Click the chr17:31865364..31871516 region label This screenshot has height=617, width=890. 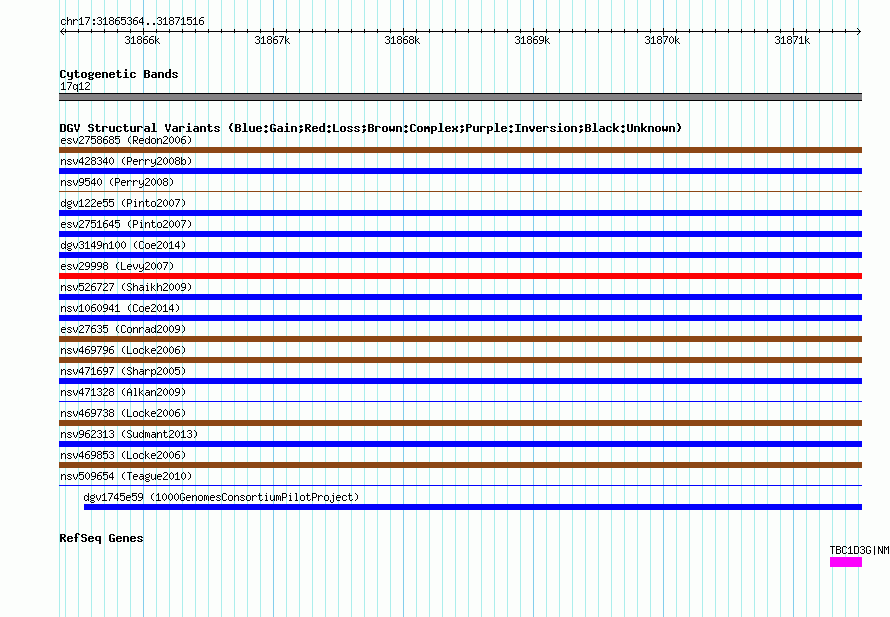[x=132, y=21]
